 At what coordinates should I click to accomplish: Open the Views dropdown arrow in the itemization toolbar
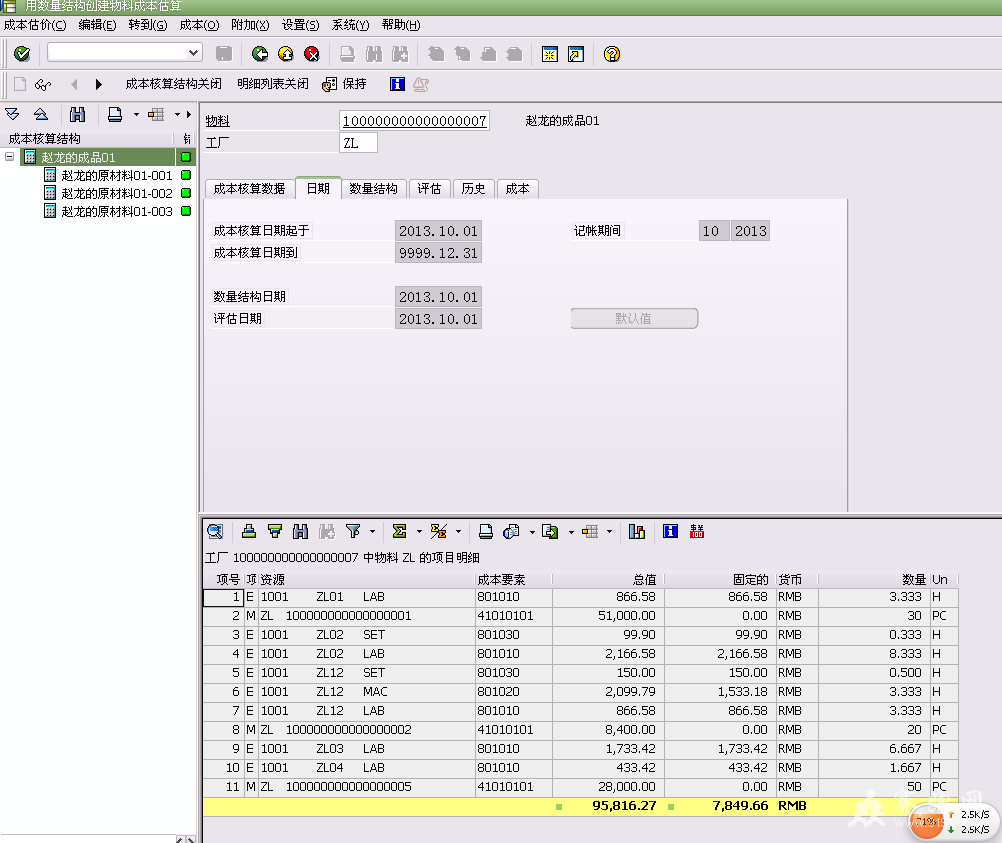pos(532,532)
